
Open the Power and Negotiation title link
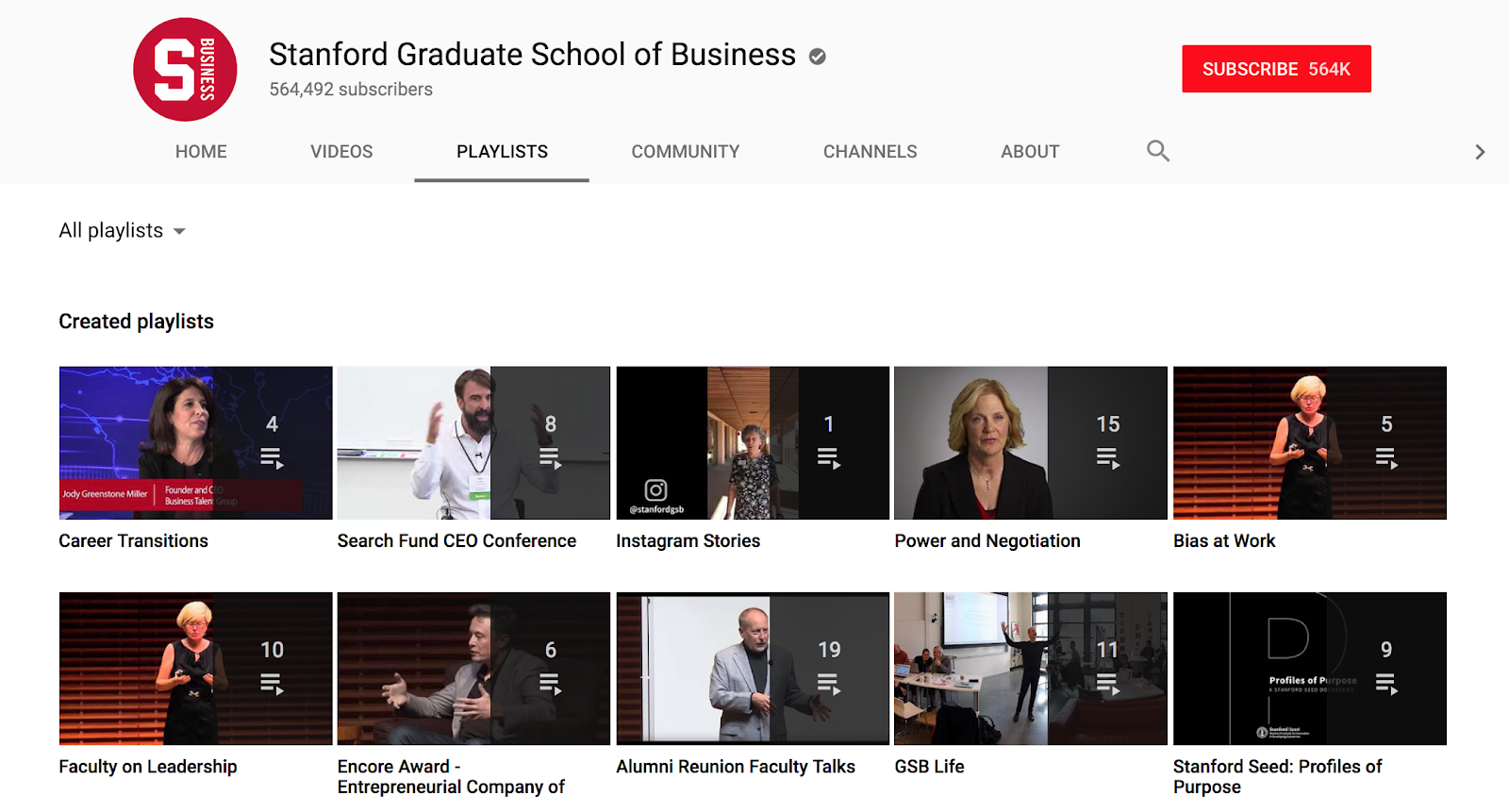click(x=987, y=541)
